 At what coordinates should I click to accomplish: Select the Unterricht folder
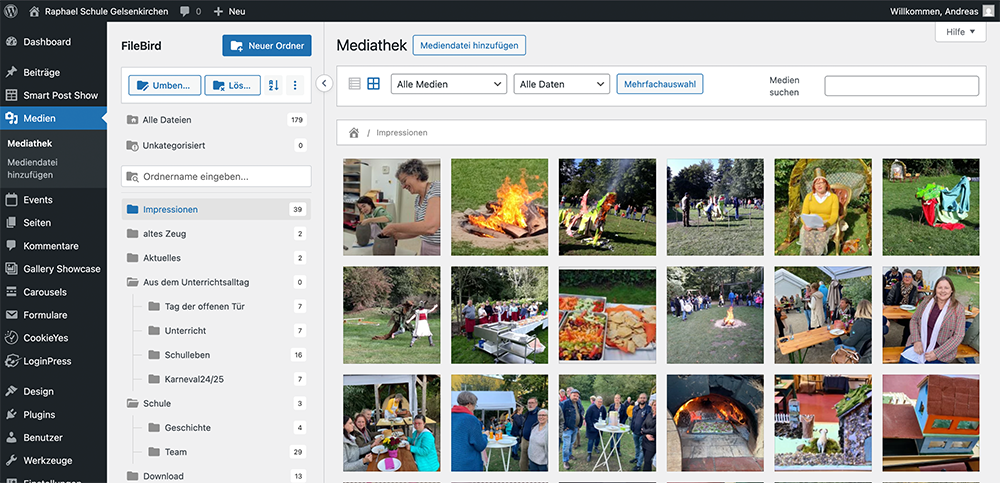[x=226, y=331]
